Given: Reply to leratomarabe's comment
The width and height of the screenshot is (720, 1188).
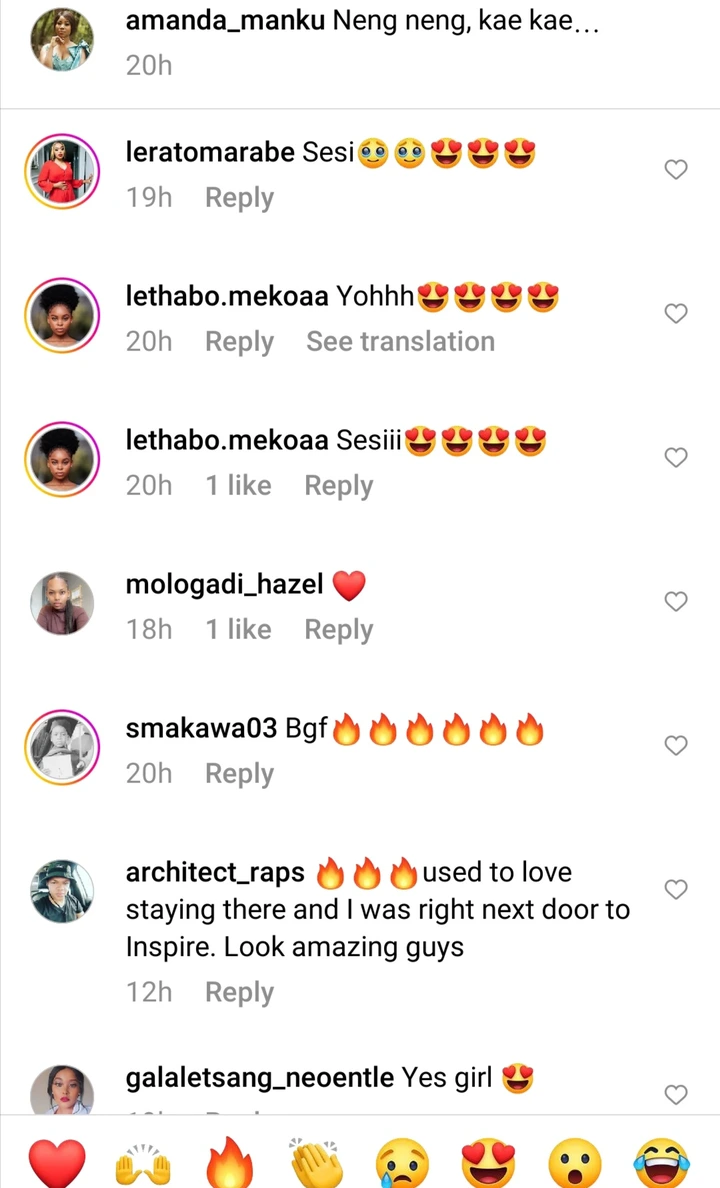Looking at the screenshot, I should click(239, 198).
